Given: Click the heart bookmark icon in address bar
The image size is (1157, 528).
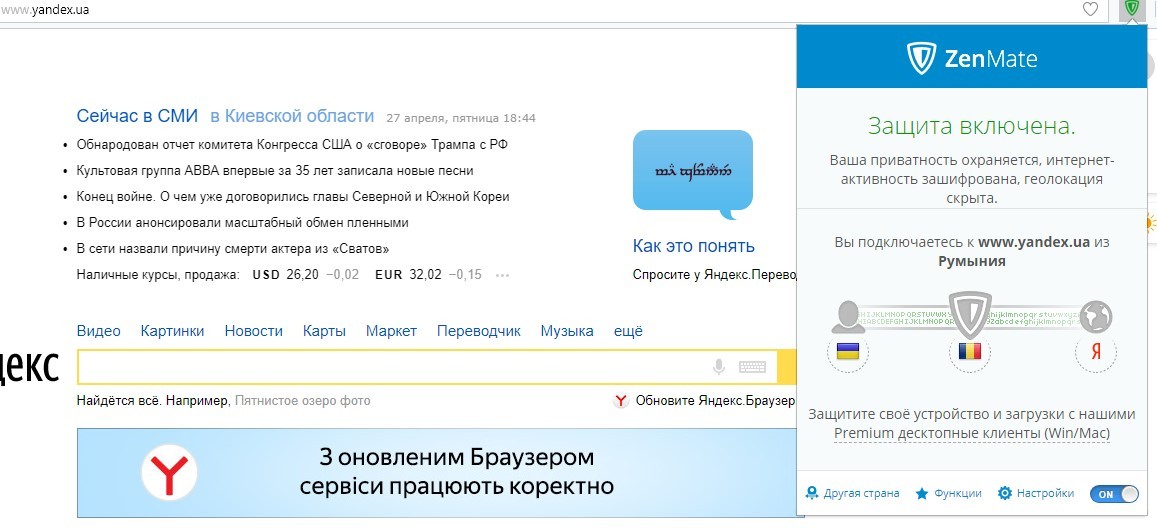Looking at the screenshot, I should 1090,10.
